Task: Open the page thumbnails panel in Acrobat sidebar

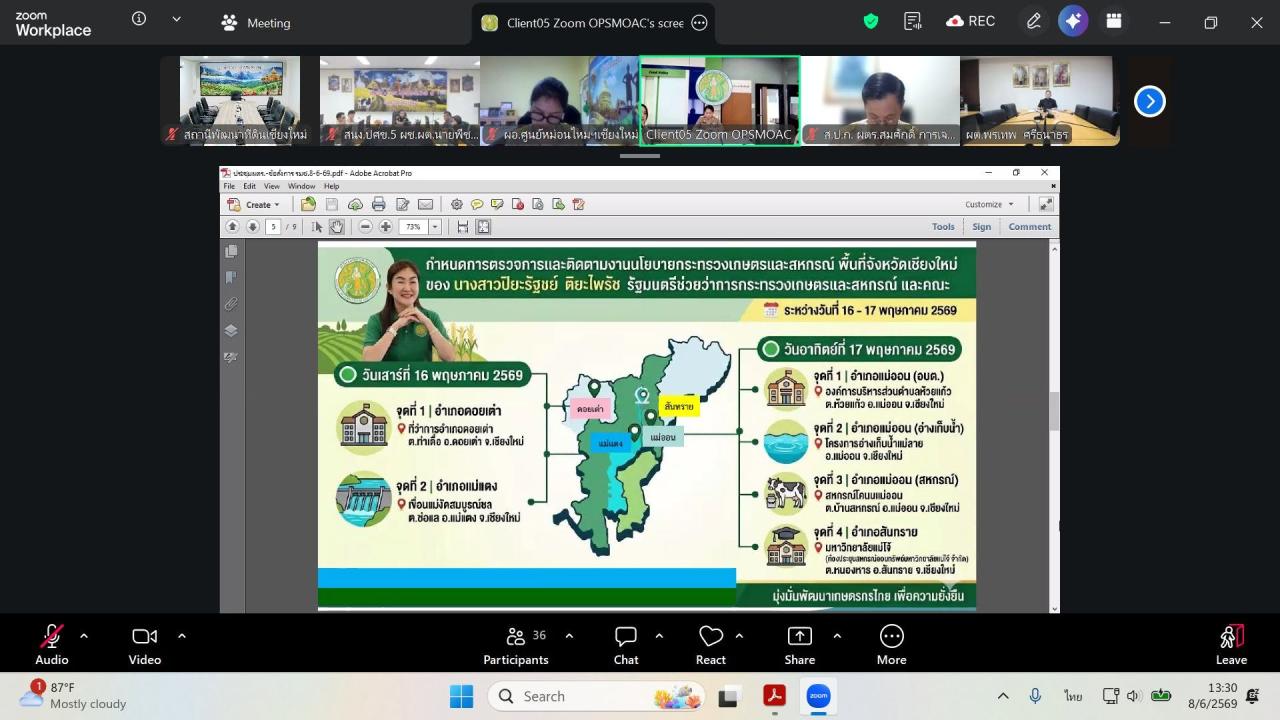Action: pyautogui.click(x=232, y=252)
